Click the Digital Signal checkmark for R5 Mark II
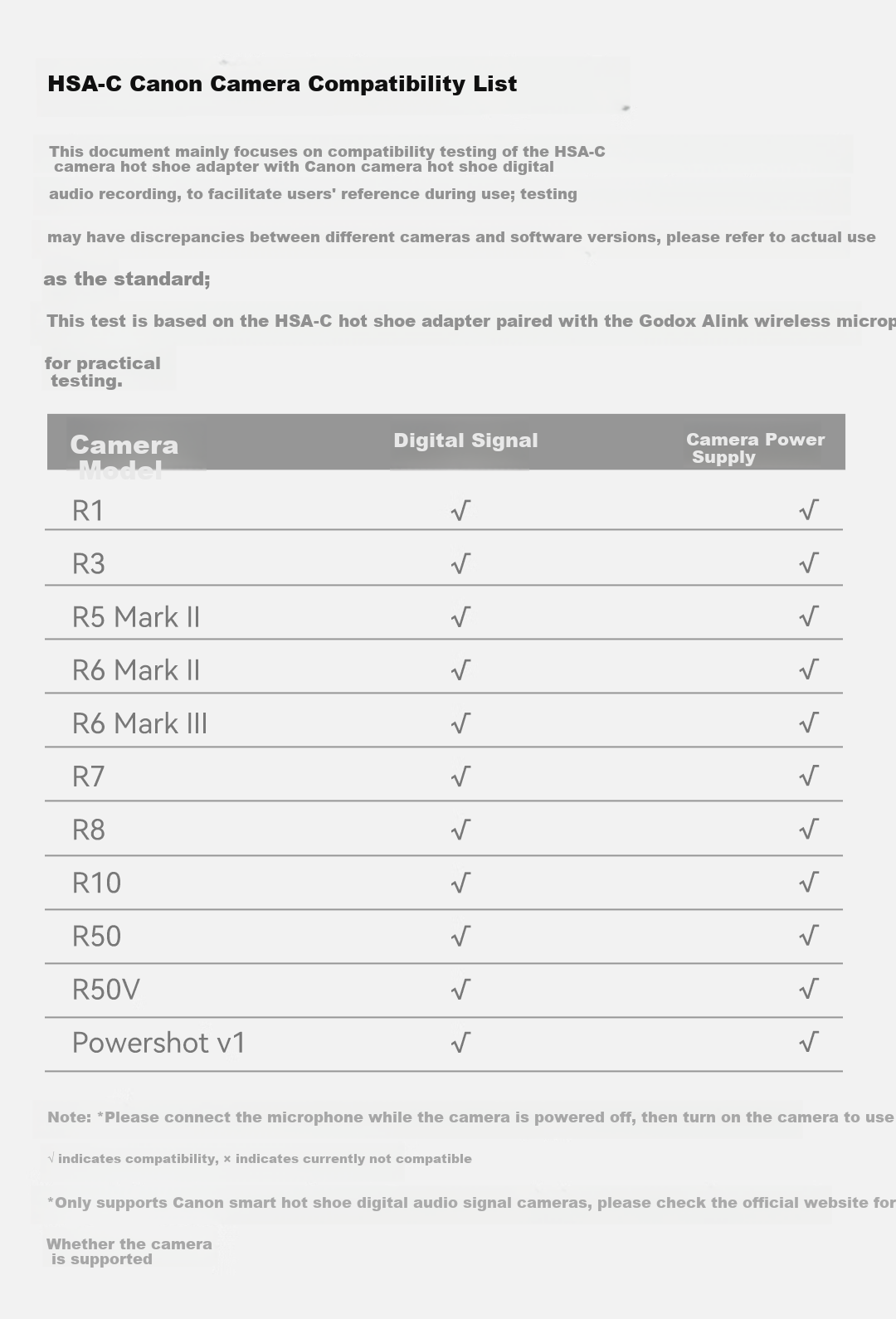Viewport: 896px width, 1319px height. (x=460, y=616)
